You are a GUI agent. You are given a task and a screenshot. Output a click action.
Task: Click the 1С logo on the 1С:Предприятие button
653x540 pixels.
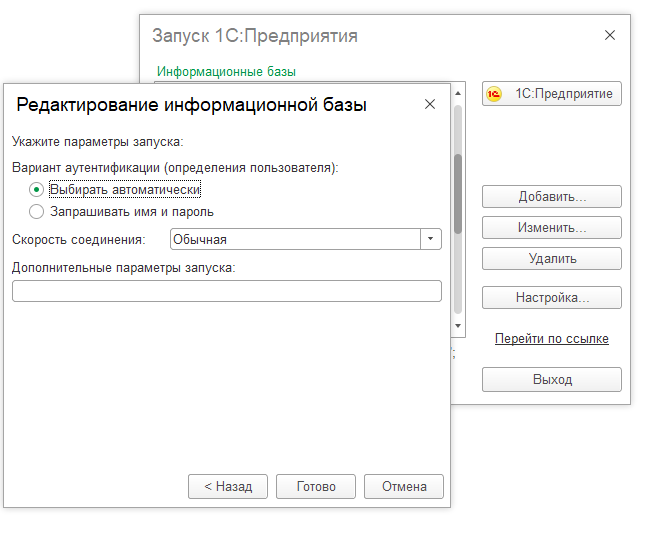pyautogui.click(x=494, y=94)
